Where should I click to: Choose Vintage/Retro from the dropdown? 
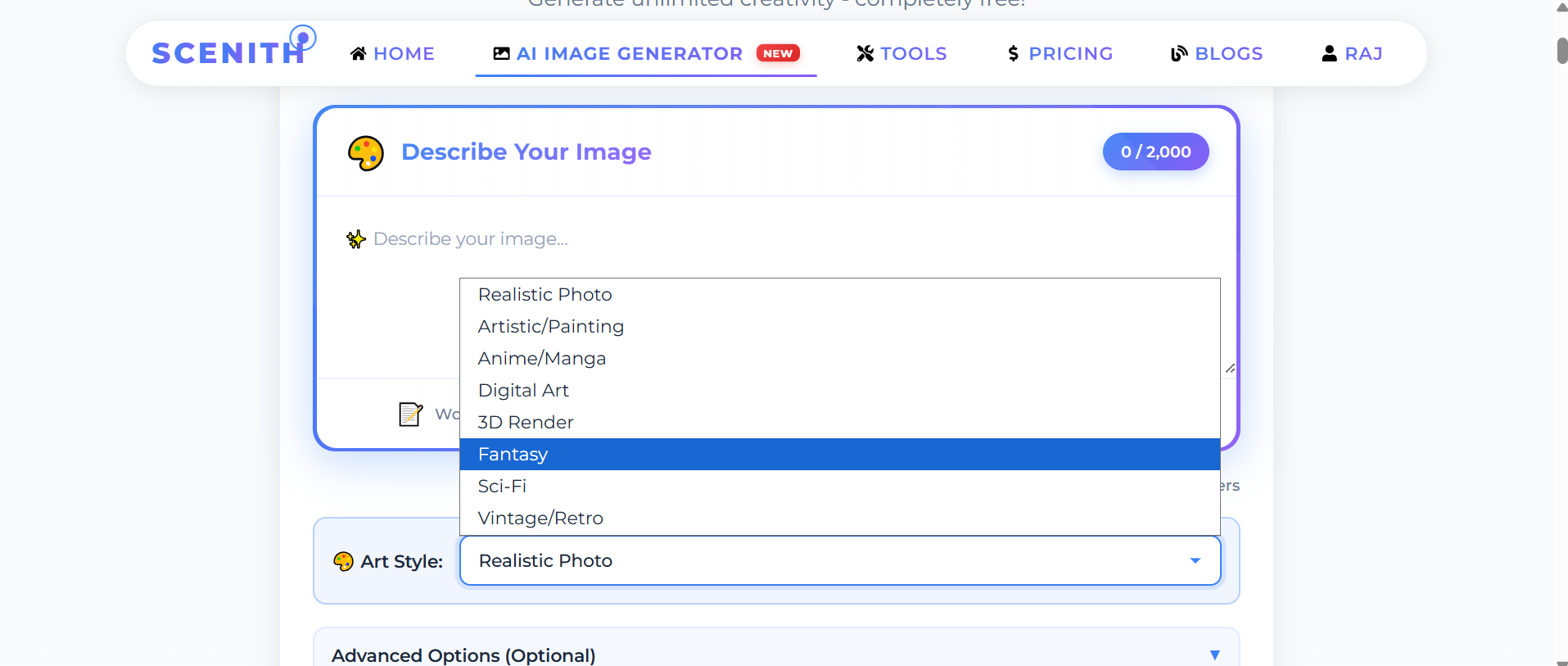click(x=540, y=518)
